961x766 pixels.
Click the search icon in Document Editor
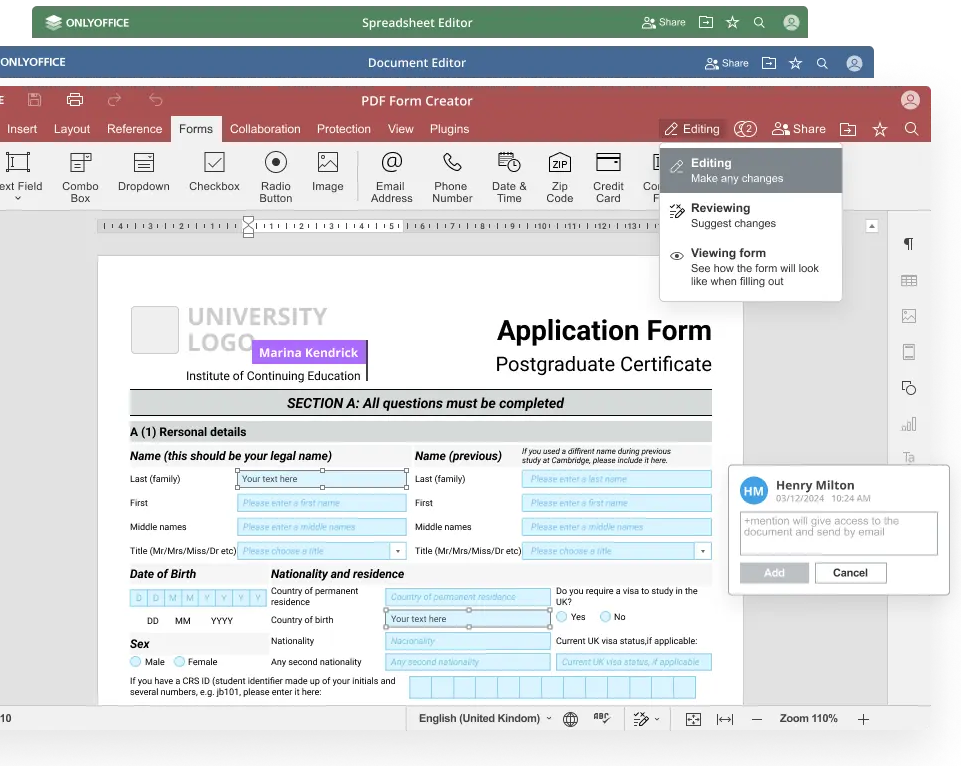pyautogui.click(x=822, y=63)
